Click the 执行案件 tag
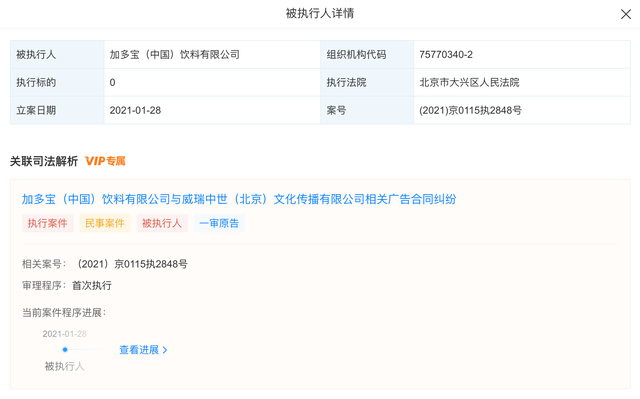 (47, 223)
